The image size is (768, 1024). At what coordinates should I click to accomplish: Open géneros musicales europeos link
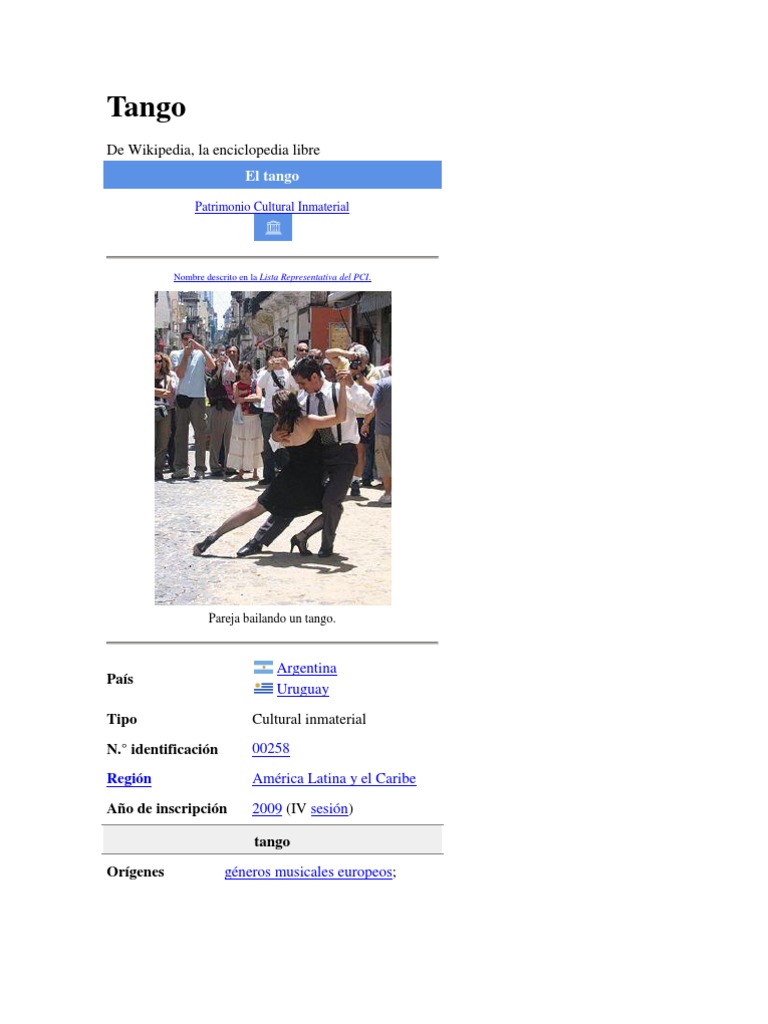tap(308, 872)
